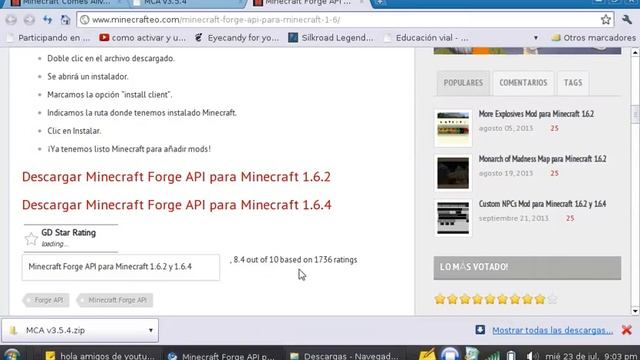Click the page scrollbar up arrow
640x360 pixels.
635,52
